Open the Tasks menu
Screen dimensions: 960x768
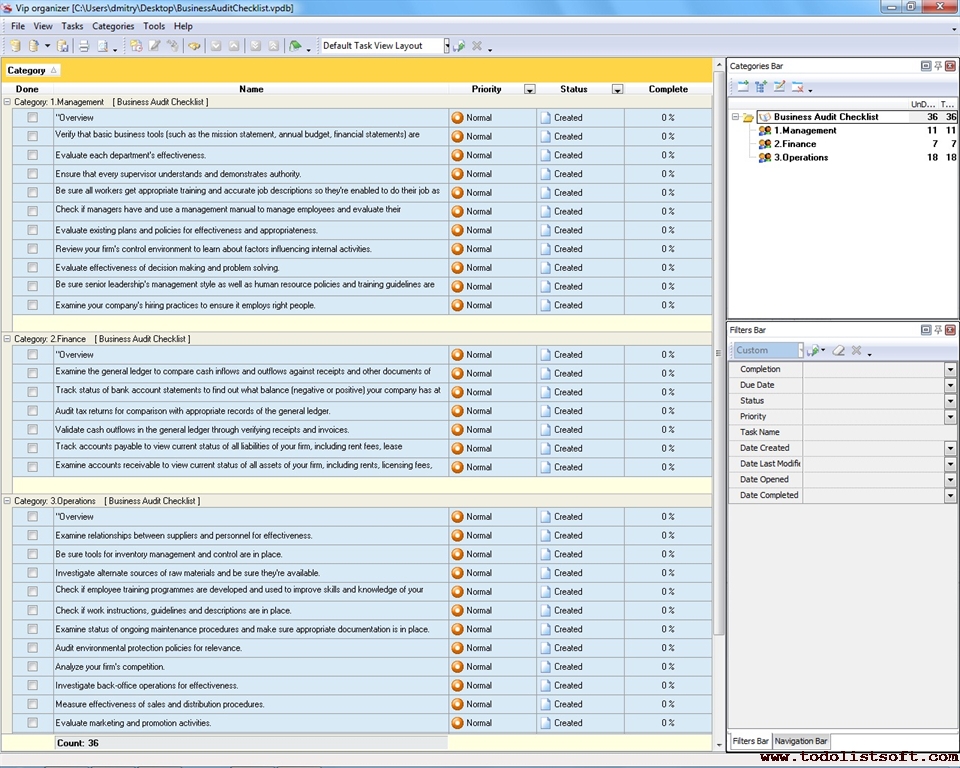coord(72,26)
